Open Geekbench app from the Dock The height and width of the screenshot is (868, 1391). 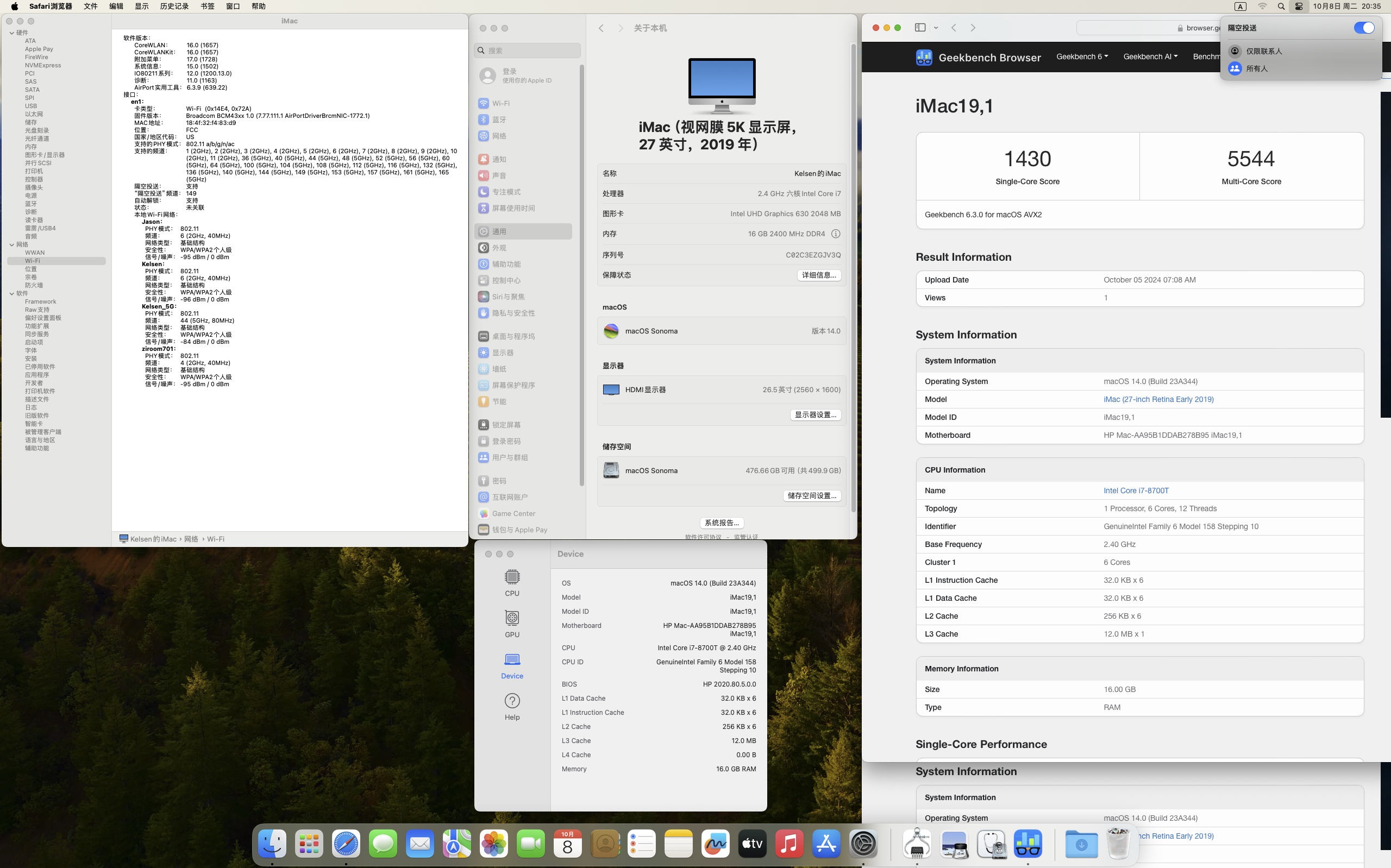[1027, 844]
